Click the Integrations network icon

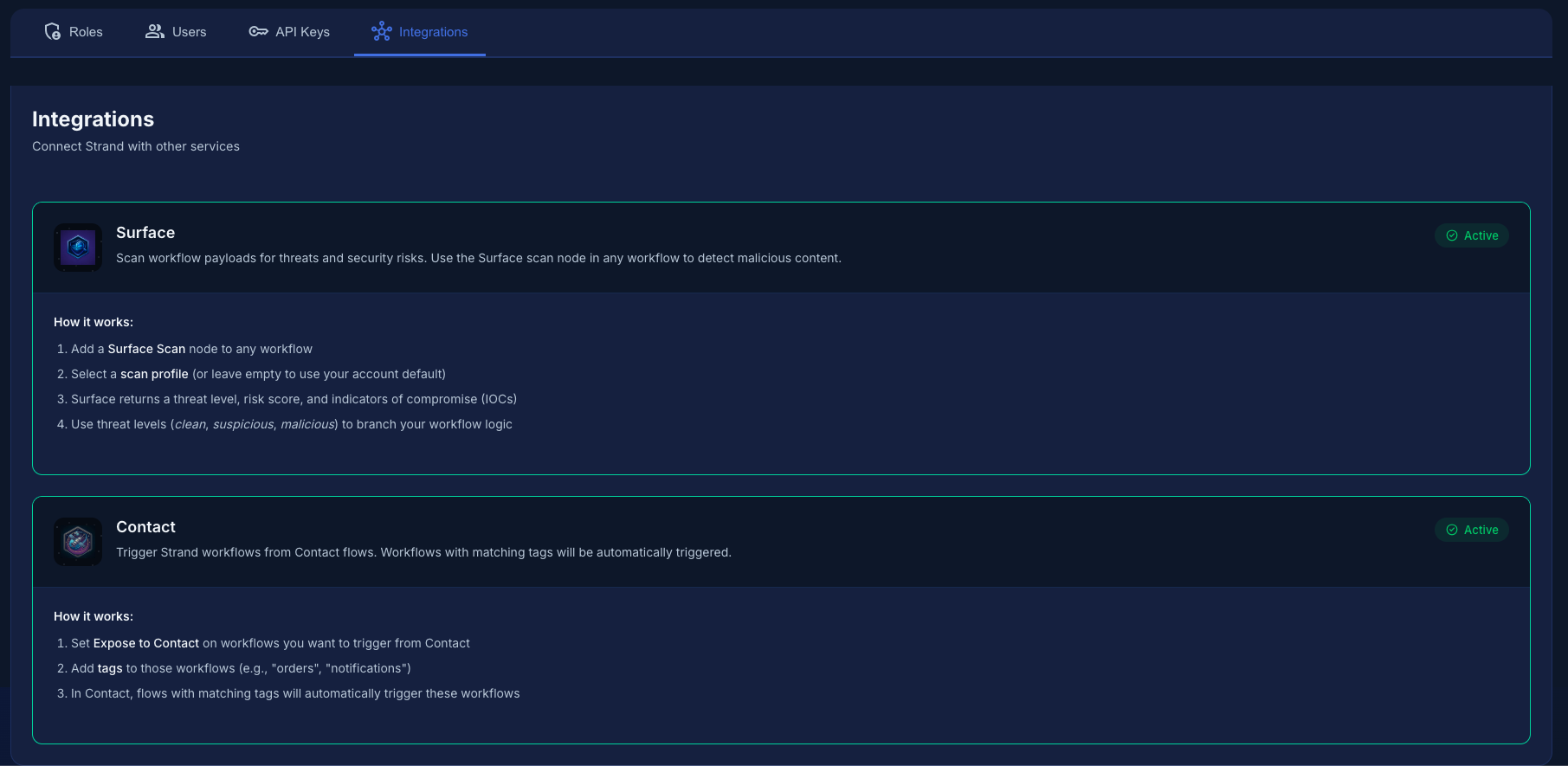(382, 32)
